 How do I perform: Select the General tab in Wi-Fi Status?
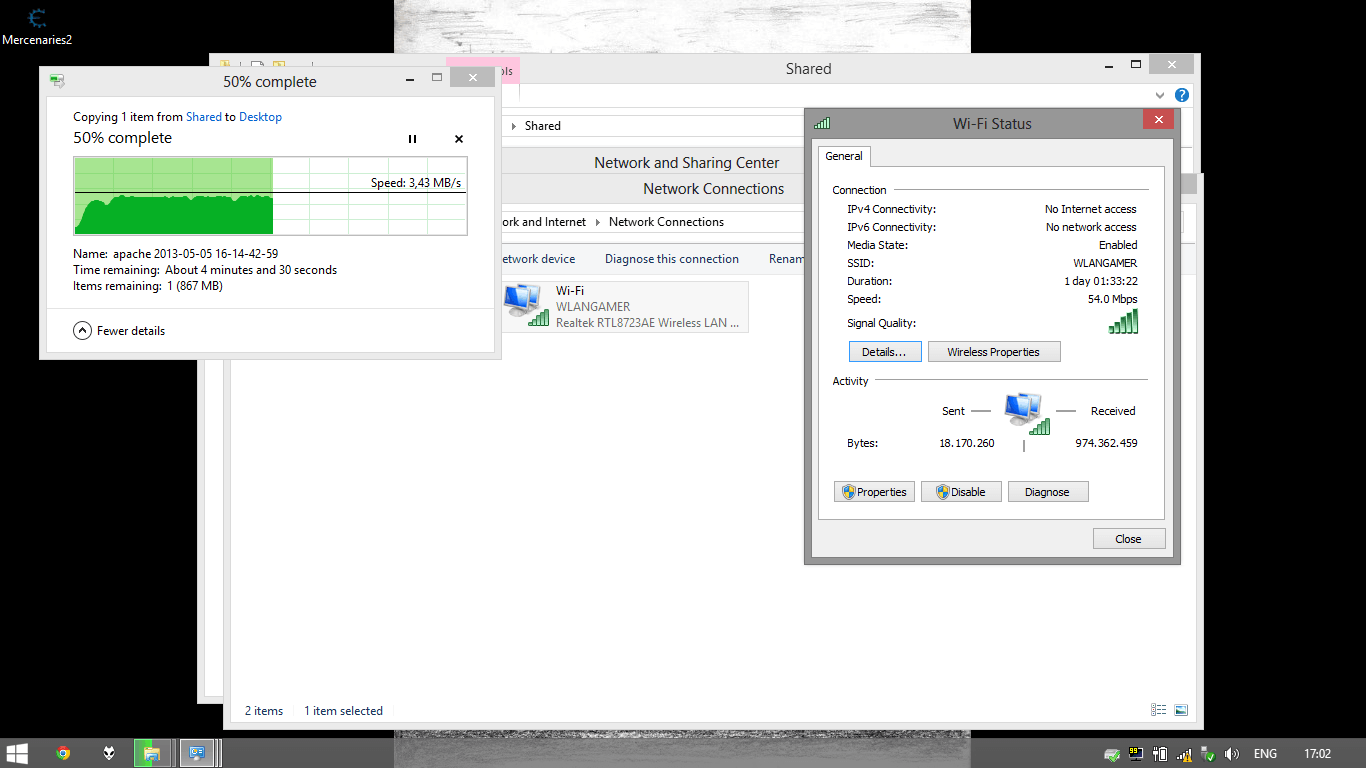coord(844,156)
